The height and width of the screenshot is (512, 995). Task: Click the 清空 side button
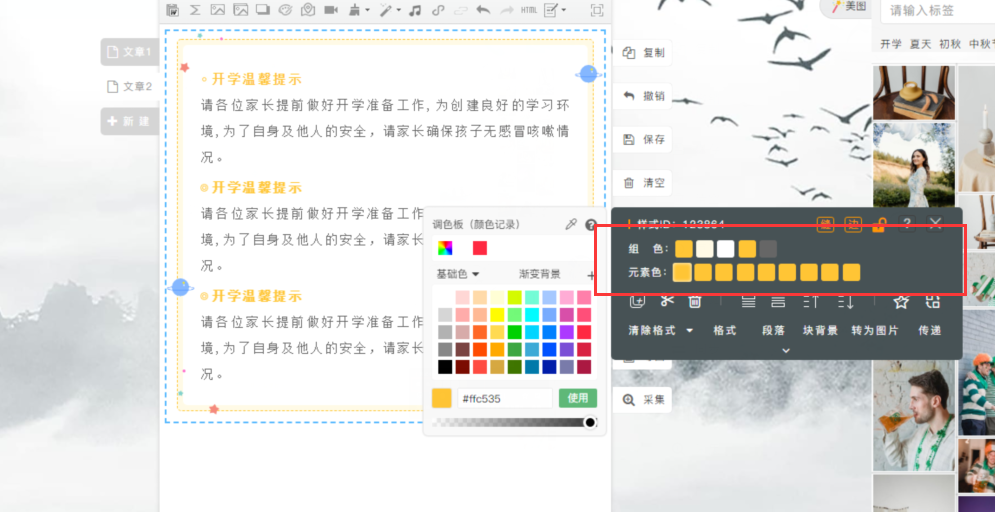[643, 183]
